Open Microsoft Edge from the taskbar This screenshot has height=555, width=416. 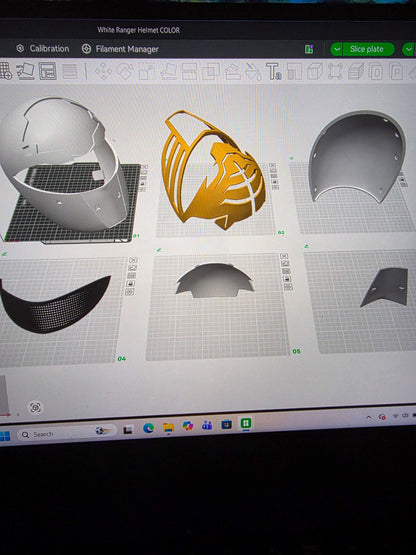pos(148,428)
